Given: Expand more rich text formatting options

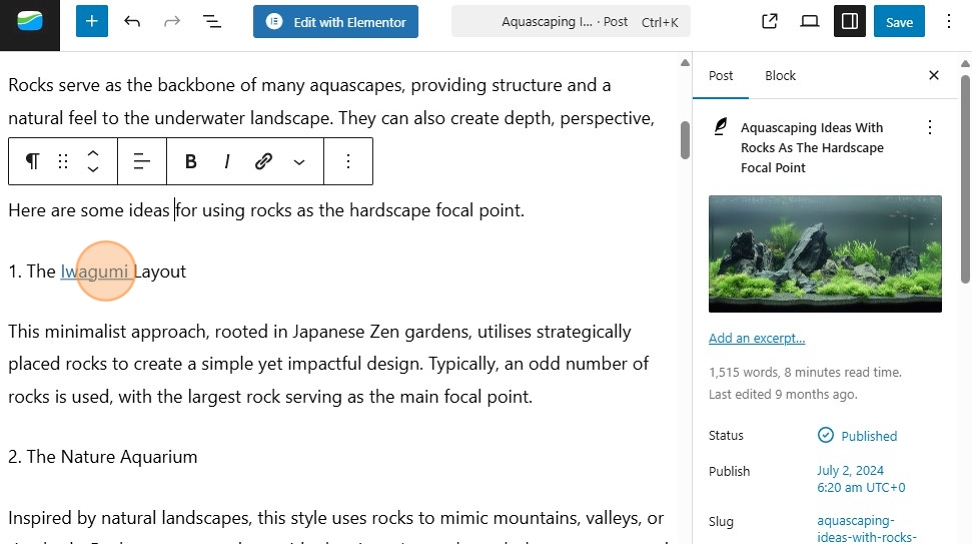Looking at the screenshot, I should (299, 161).
